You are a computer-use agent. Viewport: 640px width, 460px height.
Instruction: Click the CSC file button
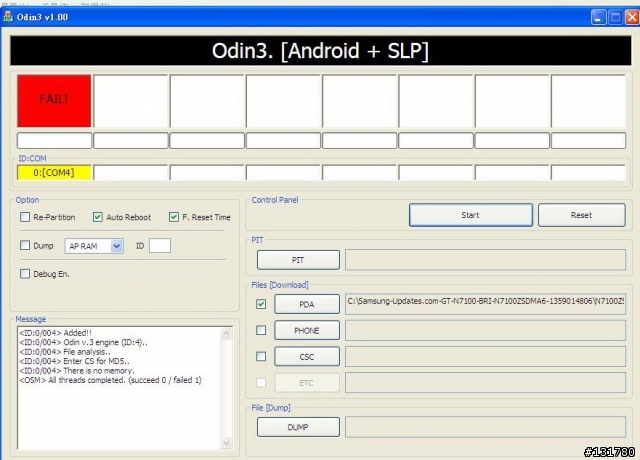307,356
